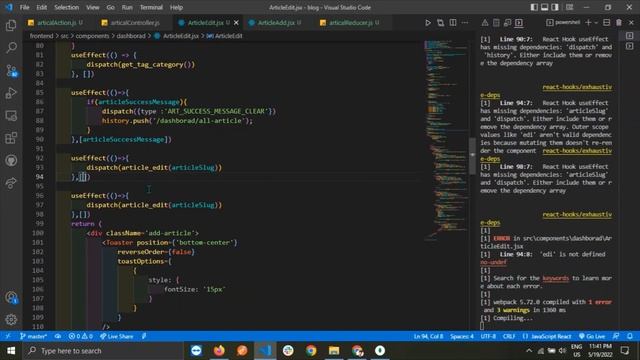Click components breadcrumb segment
640x360 pixels.
pos(92,36)
